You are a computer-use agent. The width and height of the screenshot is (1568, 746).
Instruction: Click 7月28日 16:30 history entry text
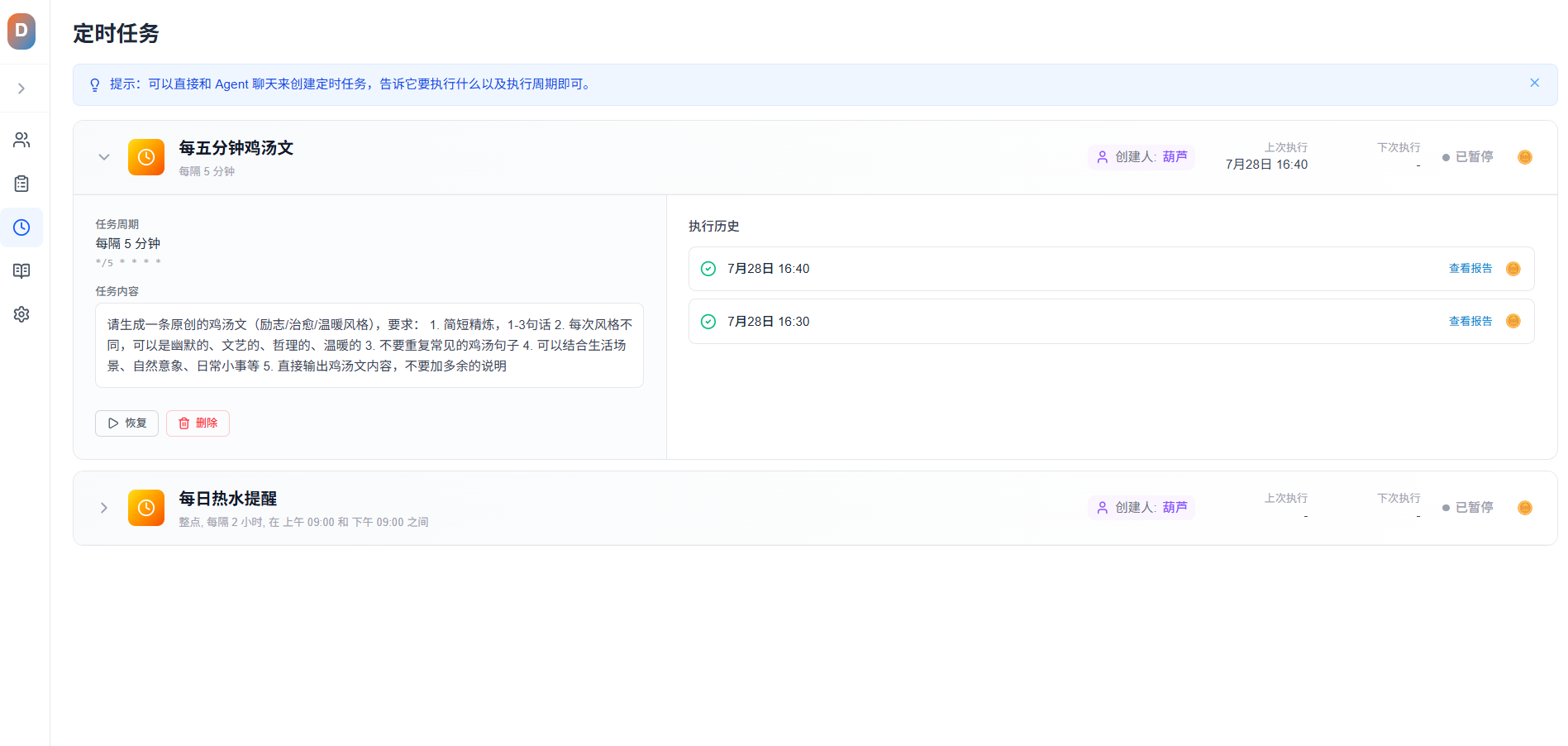point(769,322)
